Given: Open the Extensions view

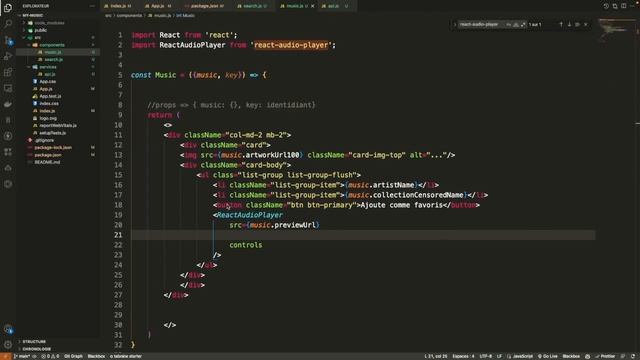Looking at the screenshot, I should (x=8, y=72).
